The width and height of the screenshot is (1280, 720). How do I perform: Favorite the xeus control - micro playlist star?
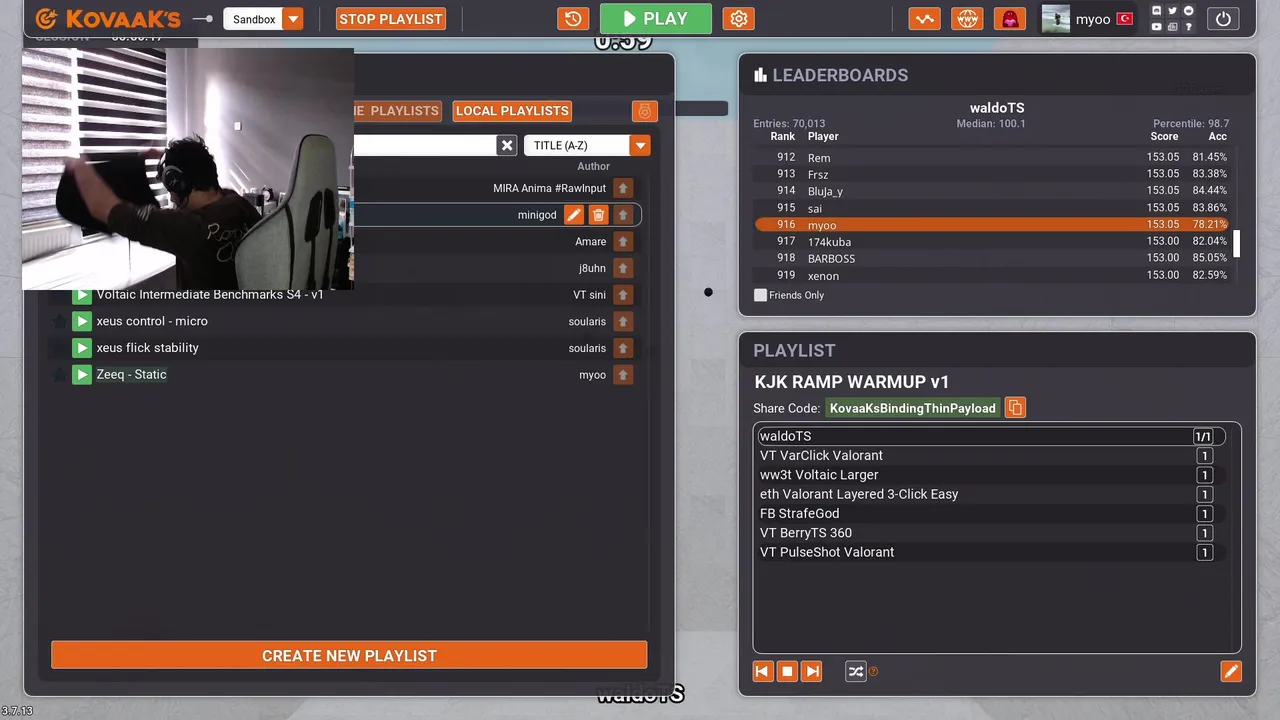pos(59,321)
